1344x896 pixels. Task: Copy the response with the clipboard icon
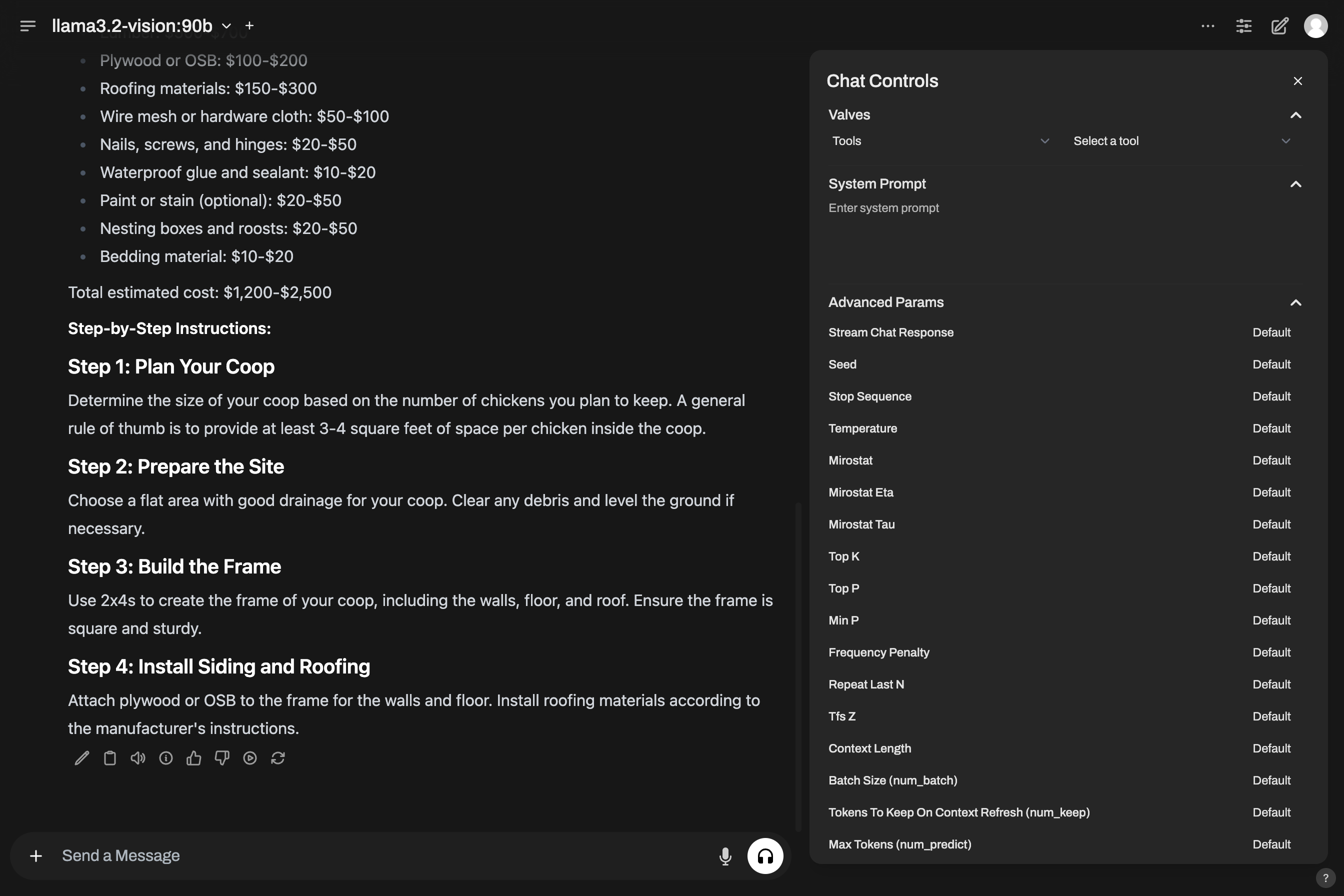point(109,757)
